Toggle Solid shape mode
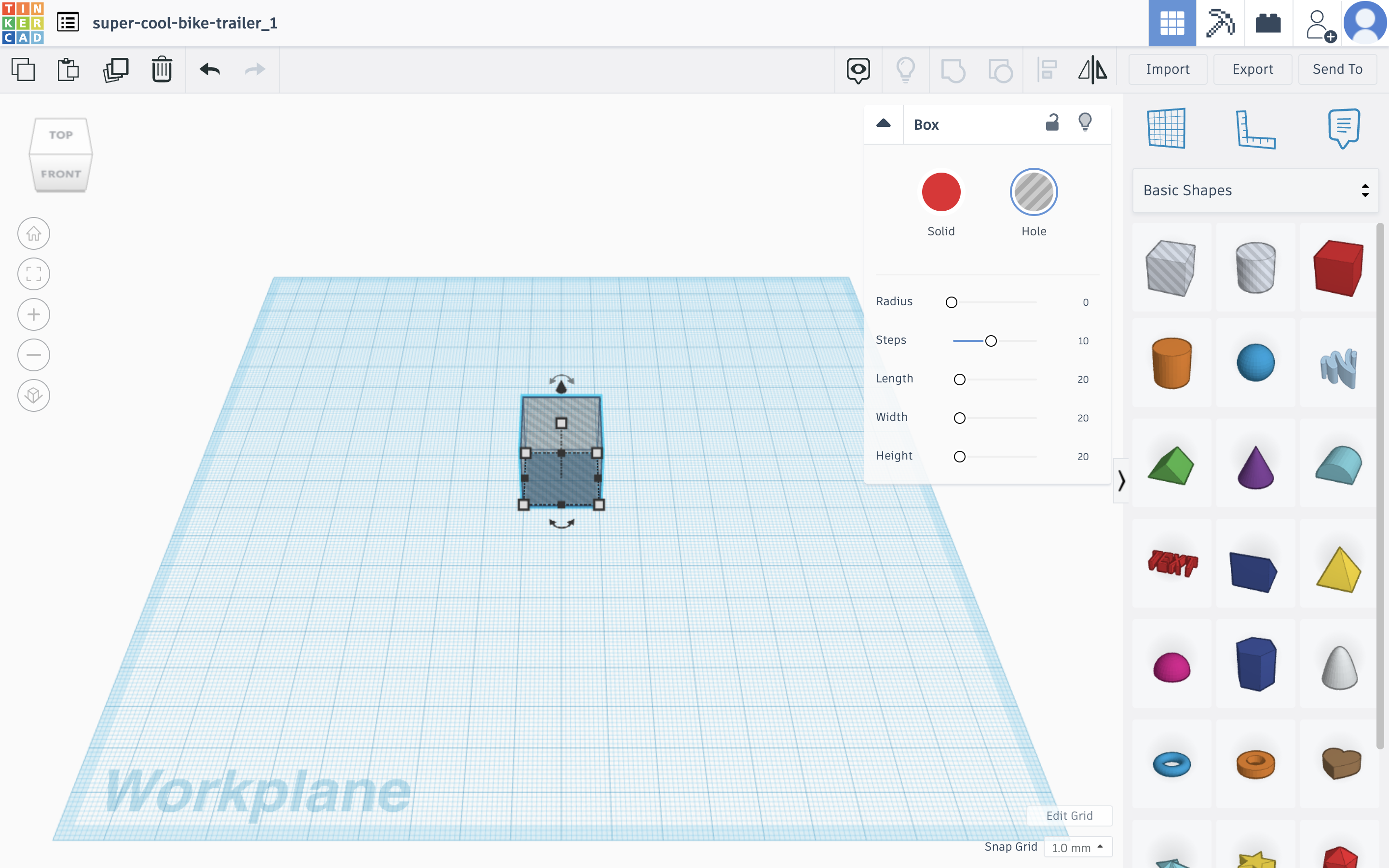The height and width of the screenshot is (868, 1389). coord(941,191)
